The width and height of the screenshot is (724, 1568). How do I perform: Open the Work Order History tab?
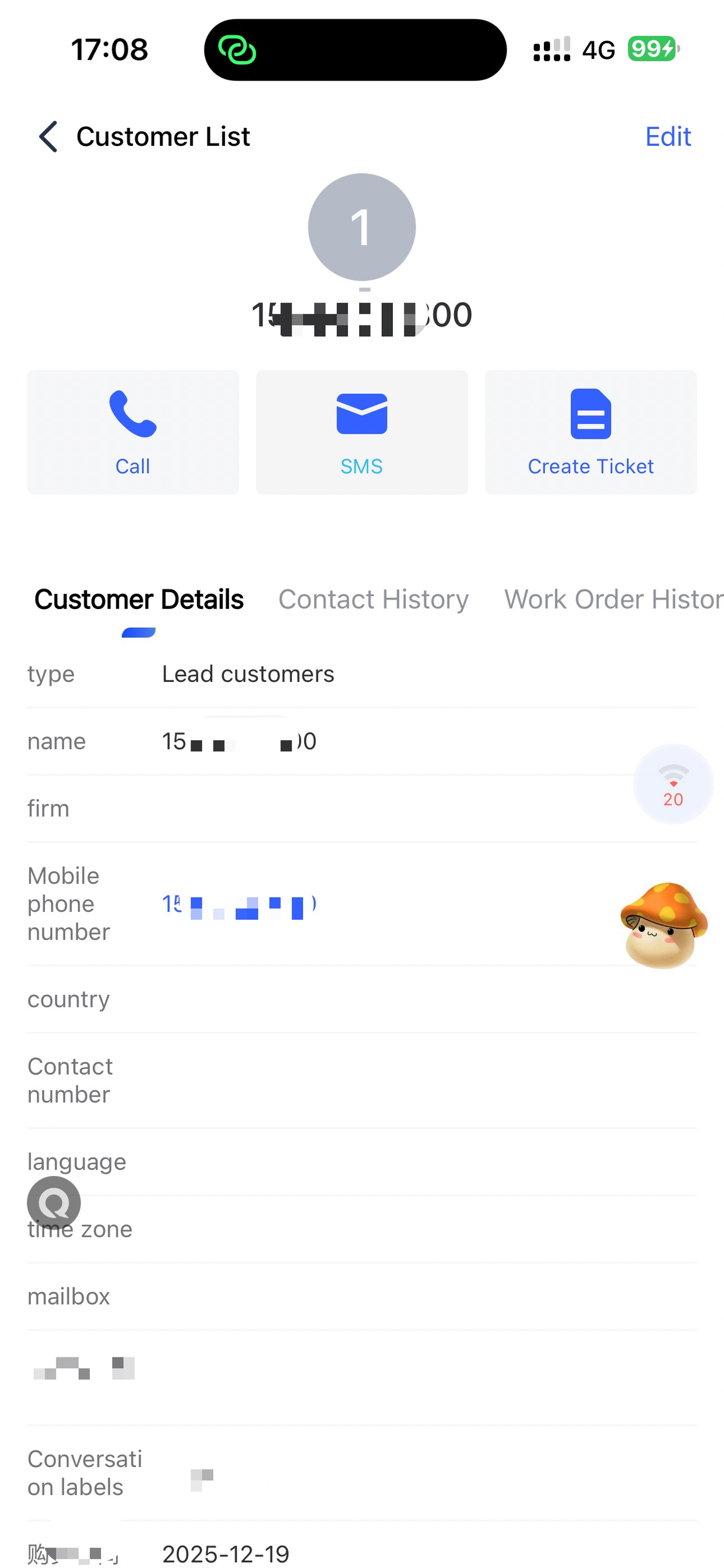coord(613,600)
